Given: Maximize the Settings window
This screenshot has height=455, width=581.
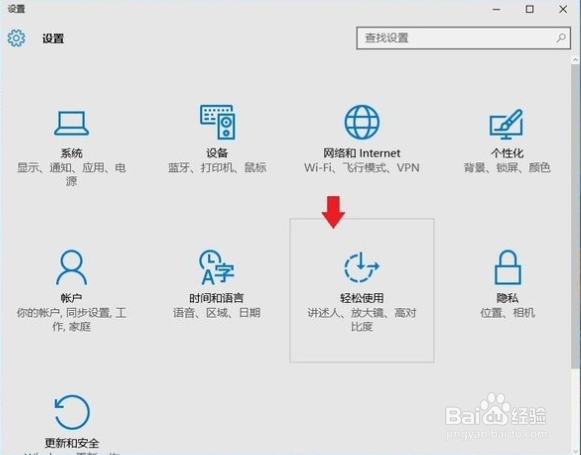Looking at the screenshot, I should (530, 9).
